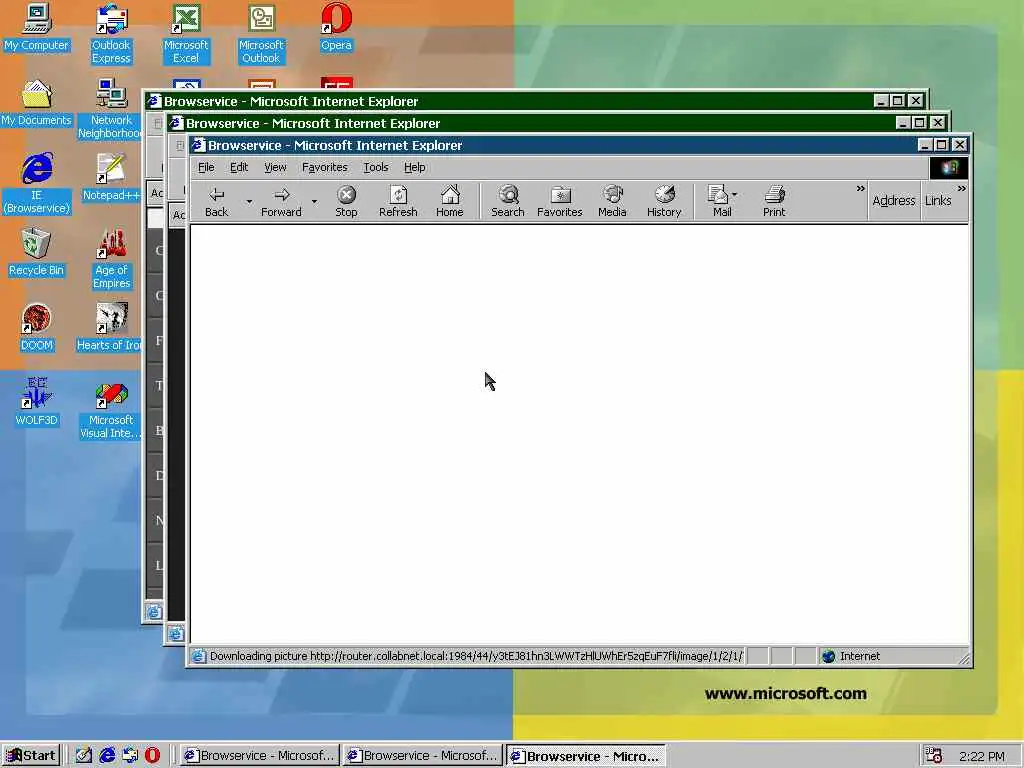Viewport: 1024px width, 768px height.
Task: Select the My Computer desktop icon
Action: [37, 28]
